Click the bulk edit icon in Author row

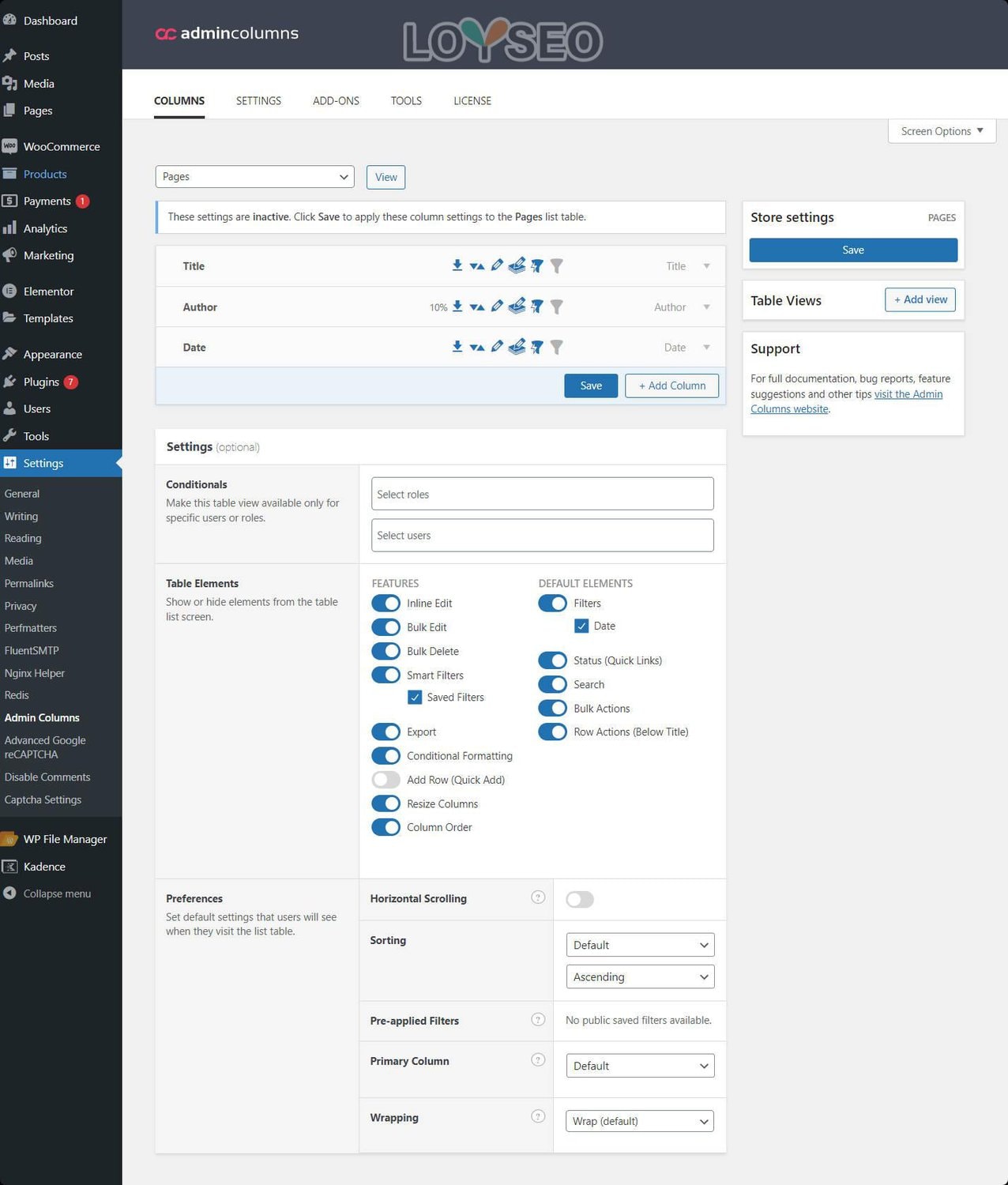(x=517, y=307)
